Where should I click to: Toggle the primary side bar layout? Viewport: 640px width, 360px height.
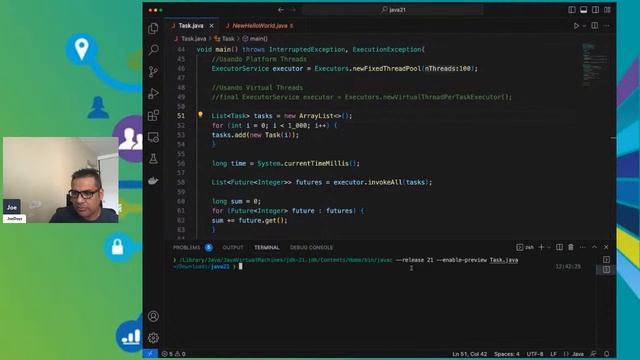[x=572, y=10]
